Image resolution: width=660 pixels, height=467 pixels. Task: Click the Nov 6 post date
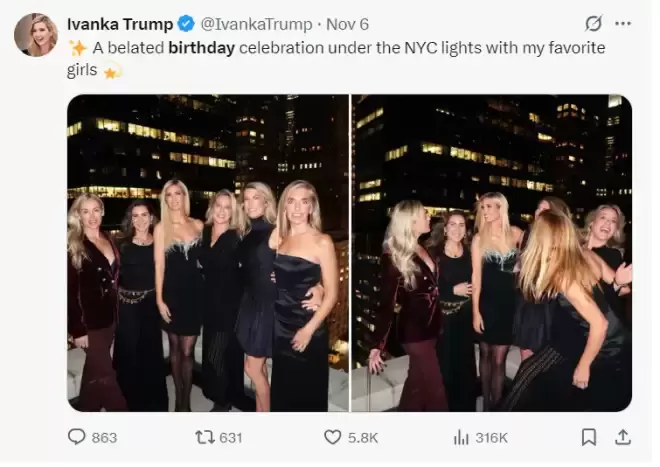[x=348, y=24]
